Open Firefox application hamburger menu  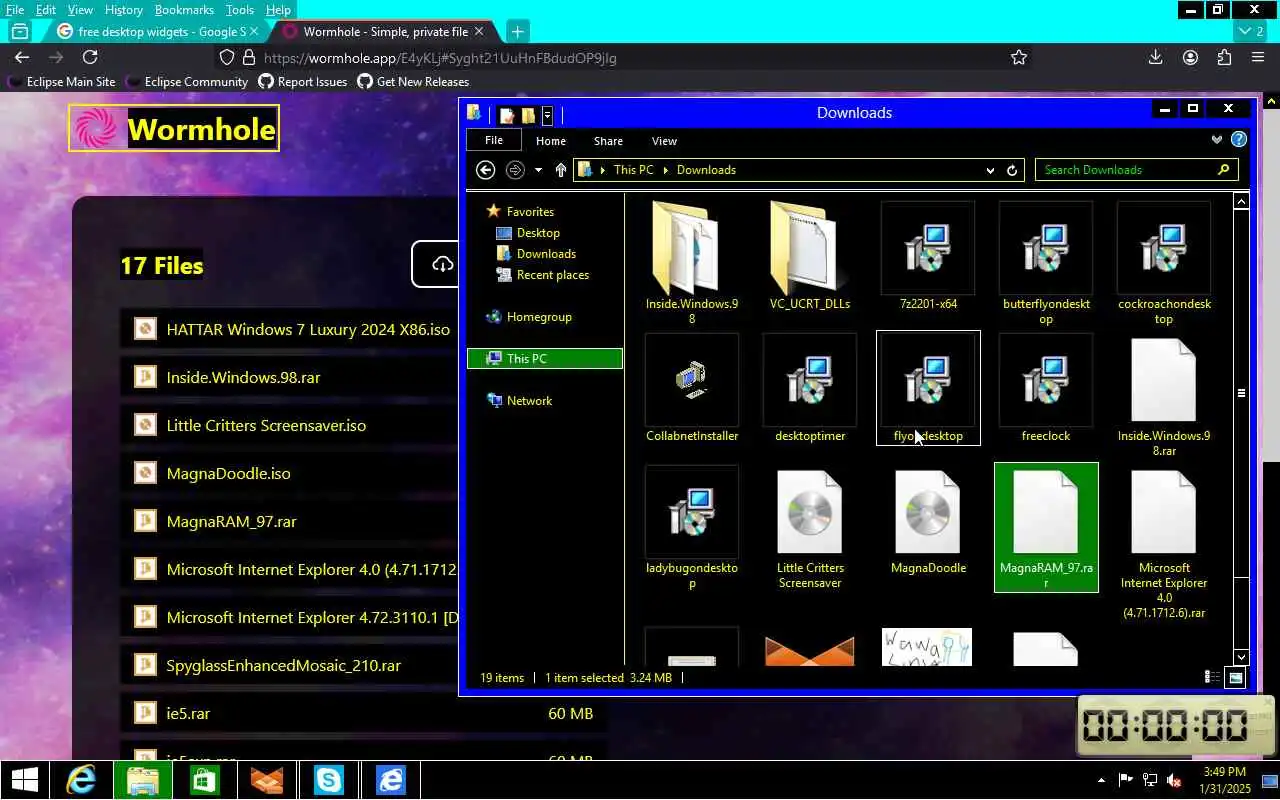[x=1258, y=57]
